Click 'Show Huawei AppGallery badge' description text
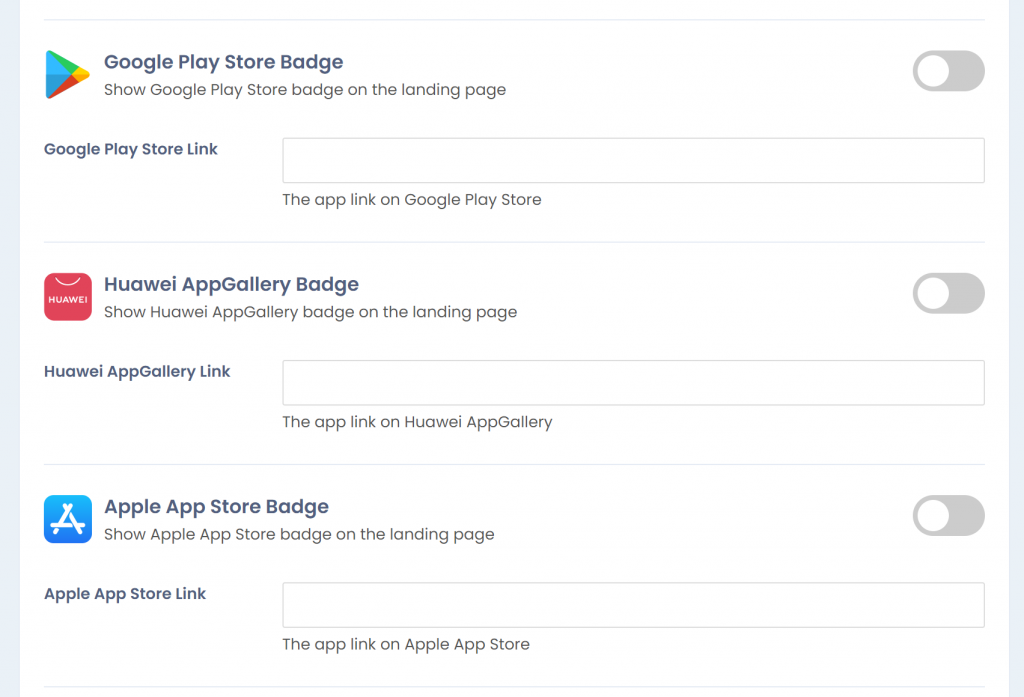1024x697 pixels. 310,312
